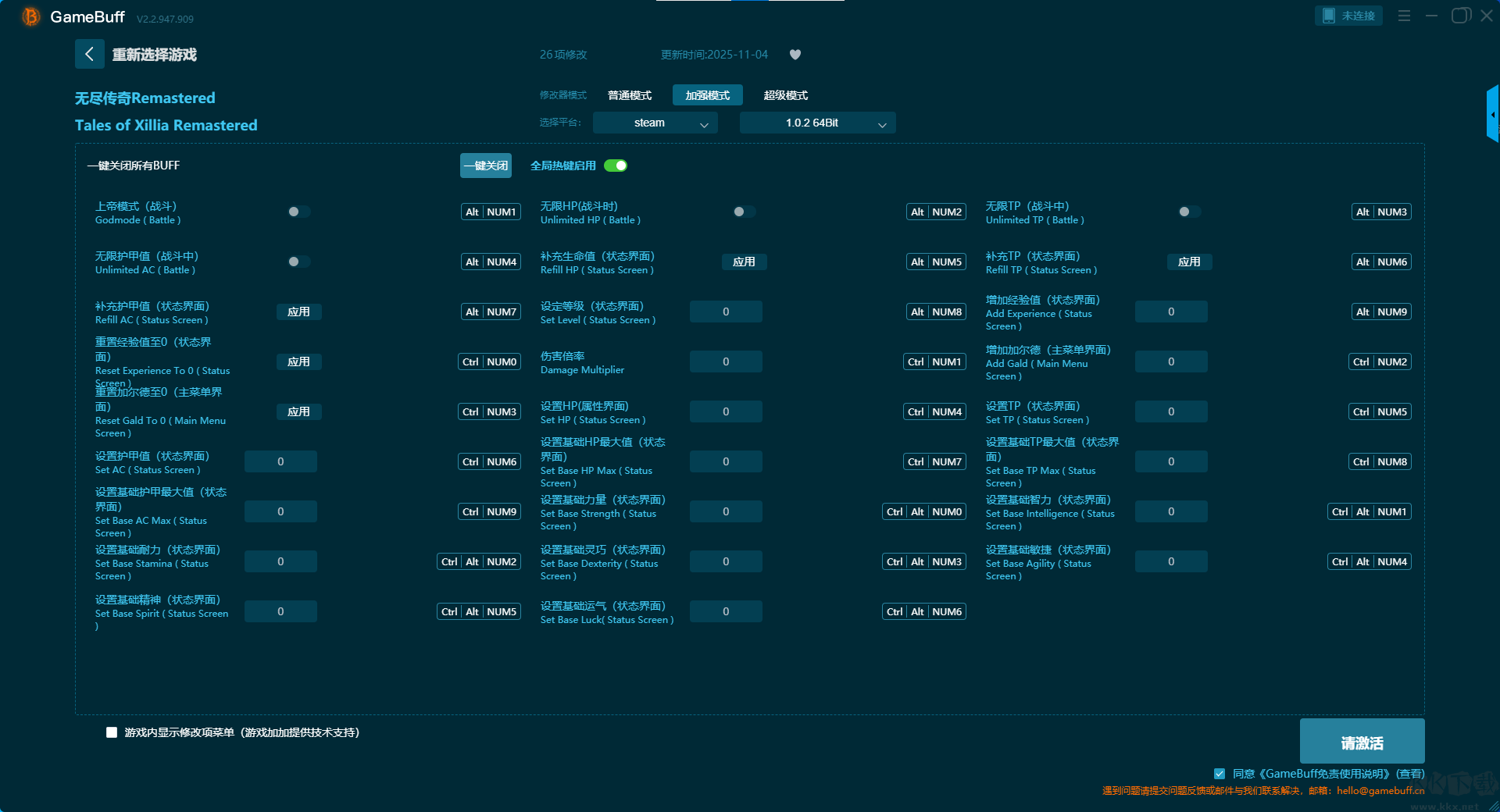Toggle Unlimited AC (Battle) switch

(298, 262)
